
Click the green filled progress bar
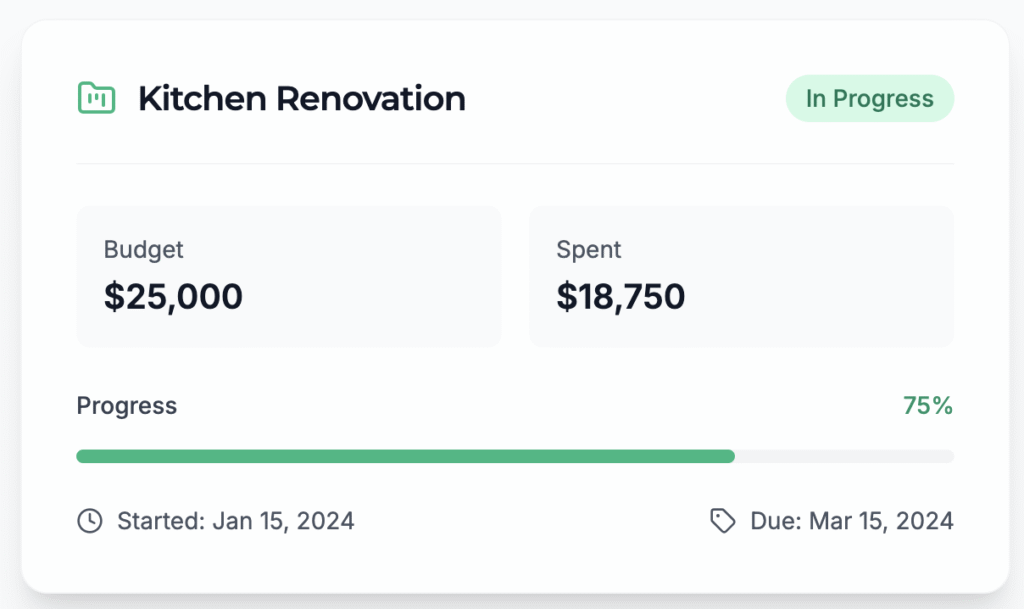click(x=406, y=456)
